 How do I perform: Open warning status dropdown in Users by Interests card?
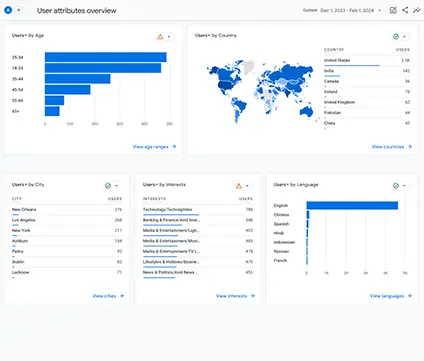(x=243, y=186)
